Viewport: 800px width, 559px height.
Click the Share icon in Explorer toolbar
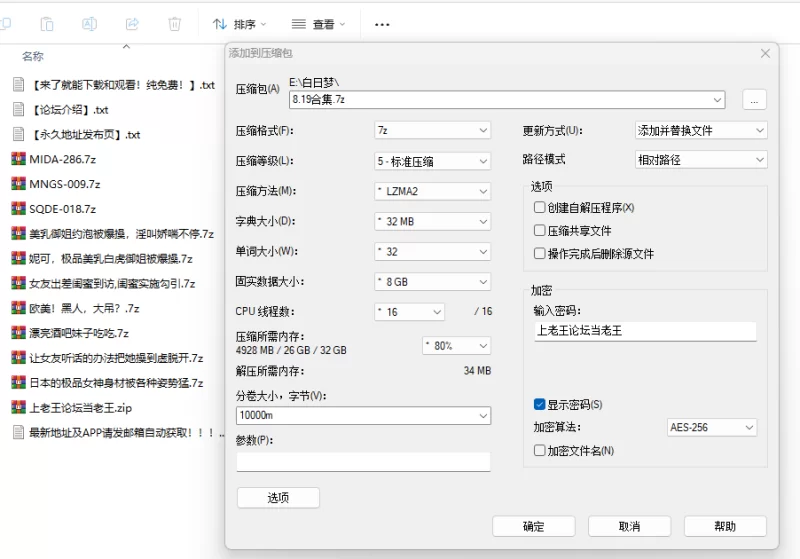coord(132,24)
